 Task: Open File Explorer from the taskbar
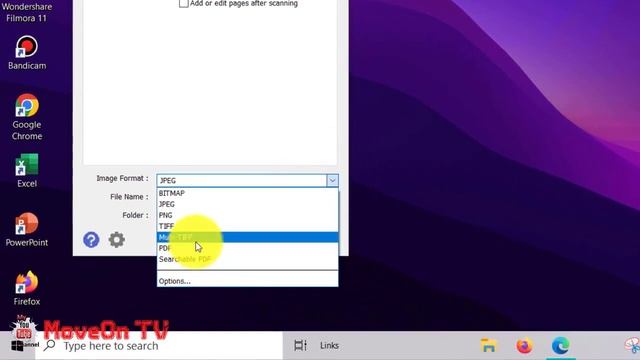pyautogui.click(x=488, y=346)
